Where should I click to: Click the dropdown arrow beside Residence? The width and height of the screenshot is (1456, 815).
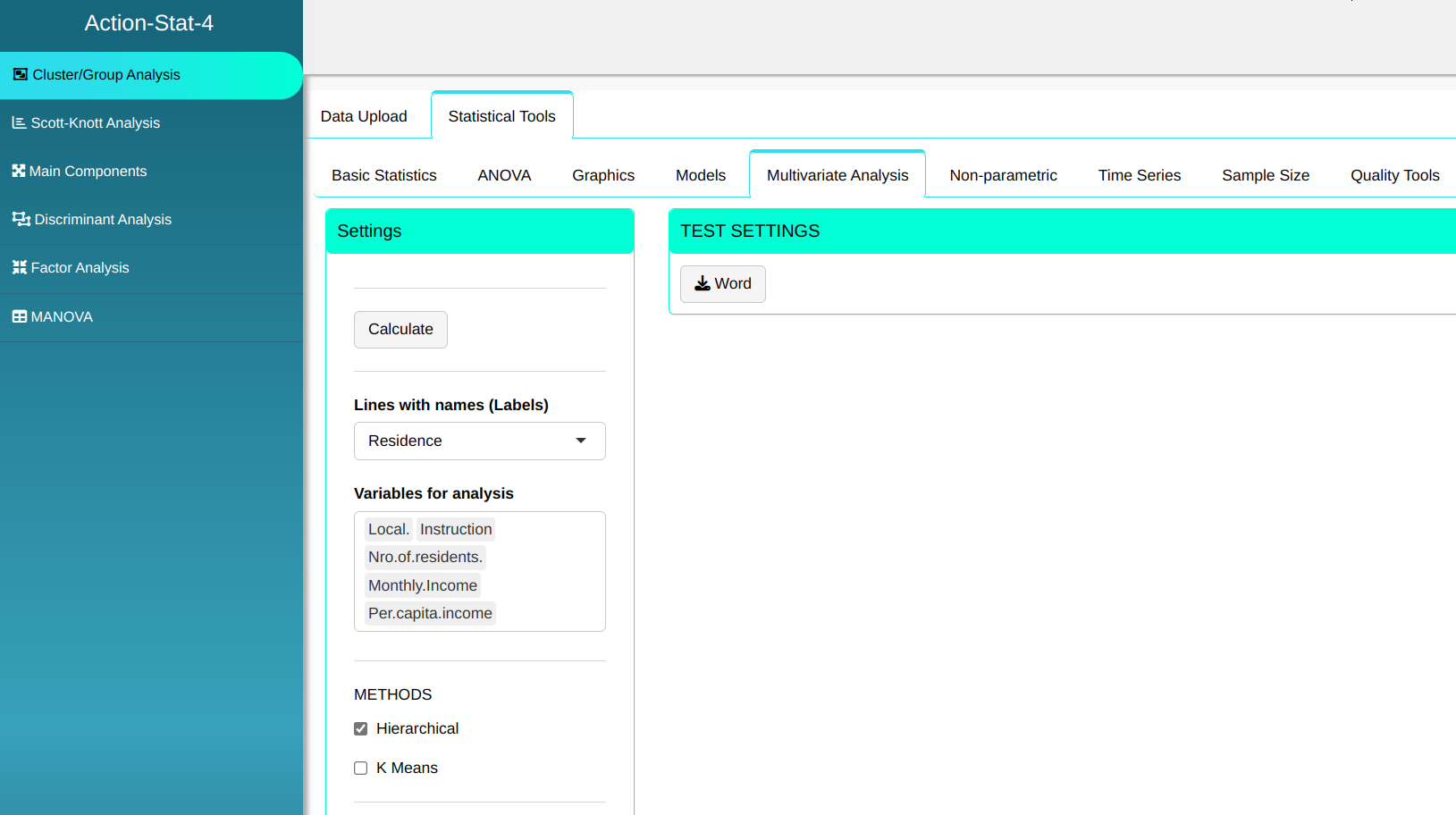pos(581,441)
